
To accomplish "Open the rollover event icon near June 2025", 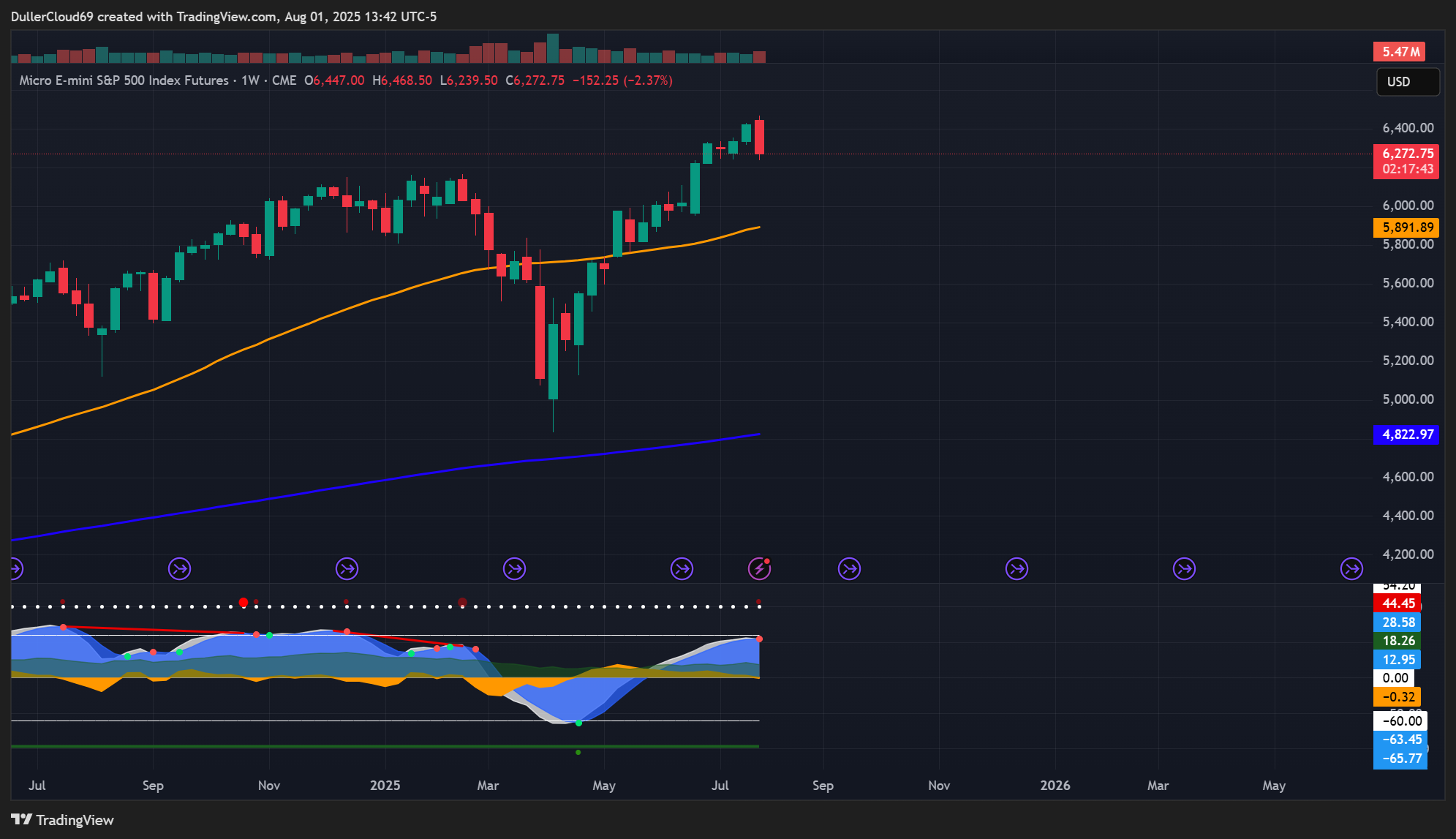I will (x=682, y=568).
